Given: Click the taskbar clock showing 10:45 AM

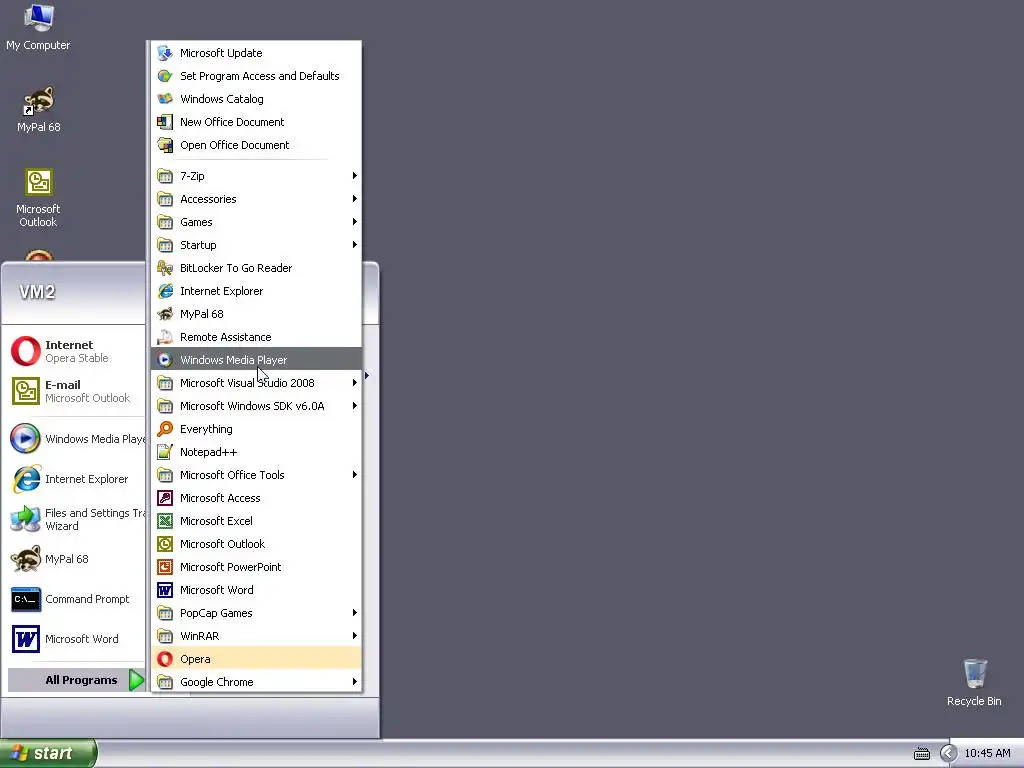Looking at the screenshot, I should [x=987, y=754].
